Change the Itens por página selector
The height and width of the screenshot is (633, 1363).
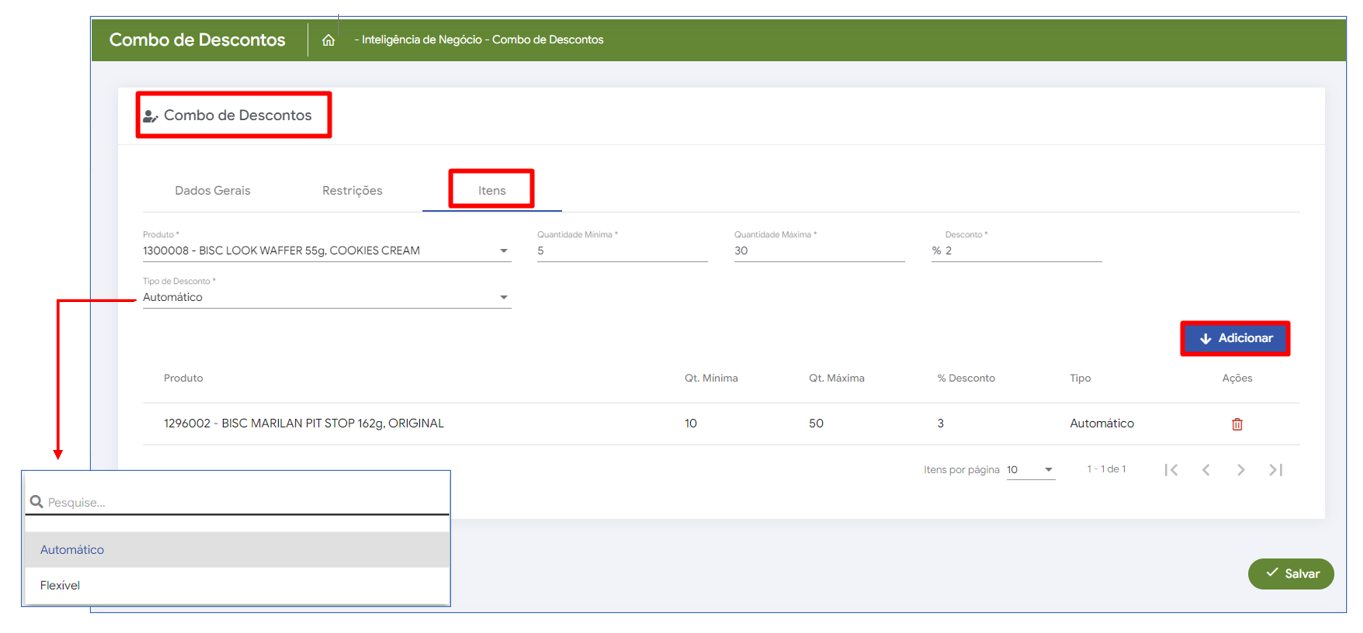[x=1030, y=470]
